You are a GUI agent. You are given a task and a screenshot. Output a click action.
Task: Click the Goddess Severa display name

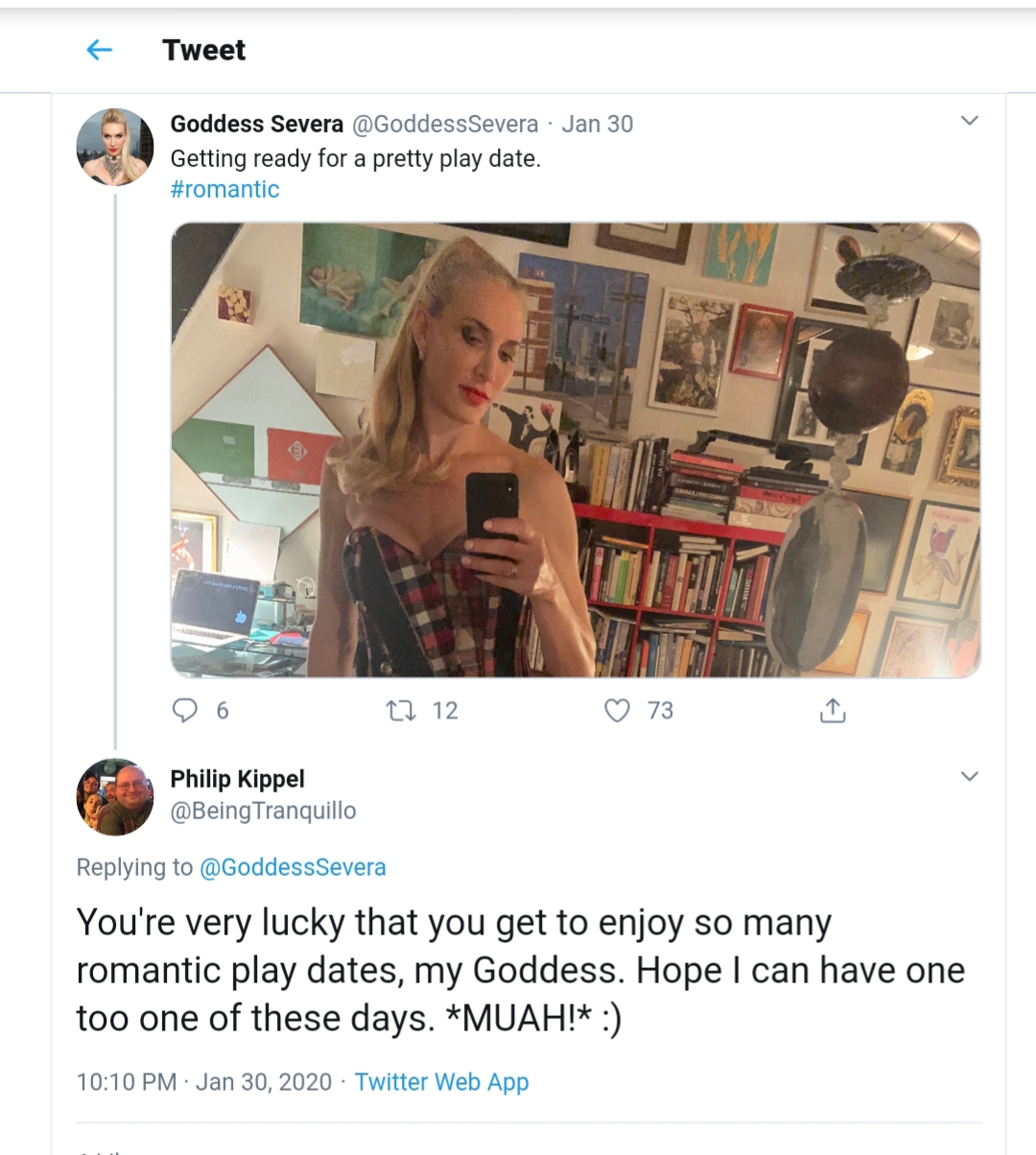click(x=257, y=124)
